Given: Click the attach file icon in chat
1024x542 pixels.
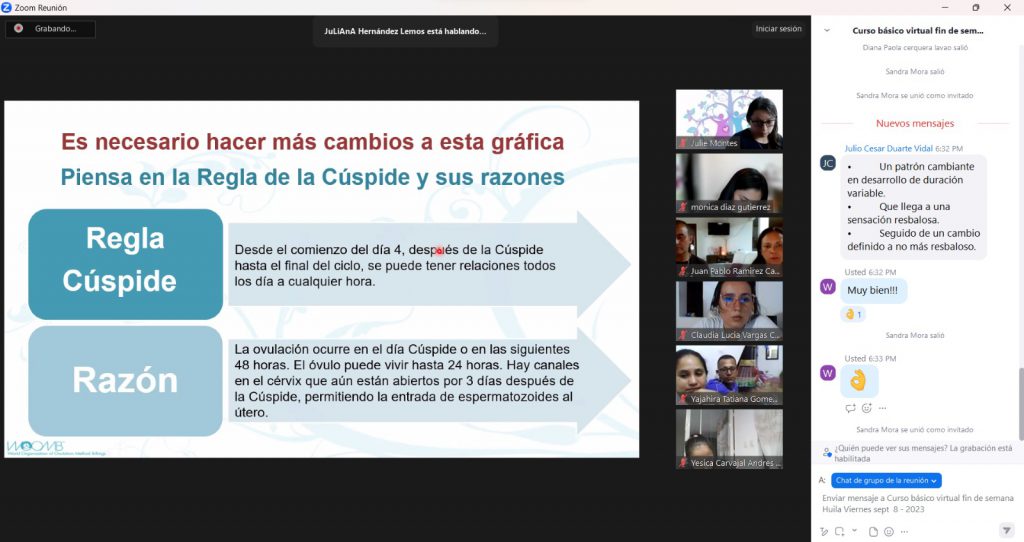Looking at the screenshot, I should click(873, 532).
